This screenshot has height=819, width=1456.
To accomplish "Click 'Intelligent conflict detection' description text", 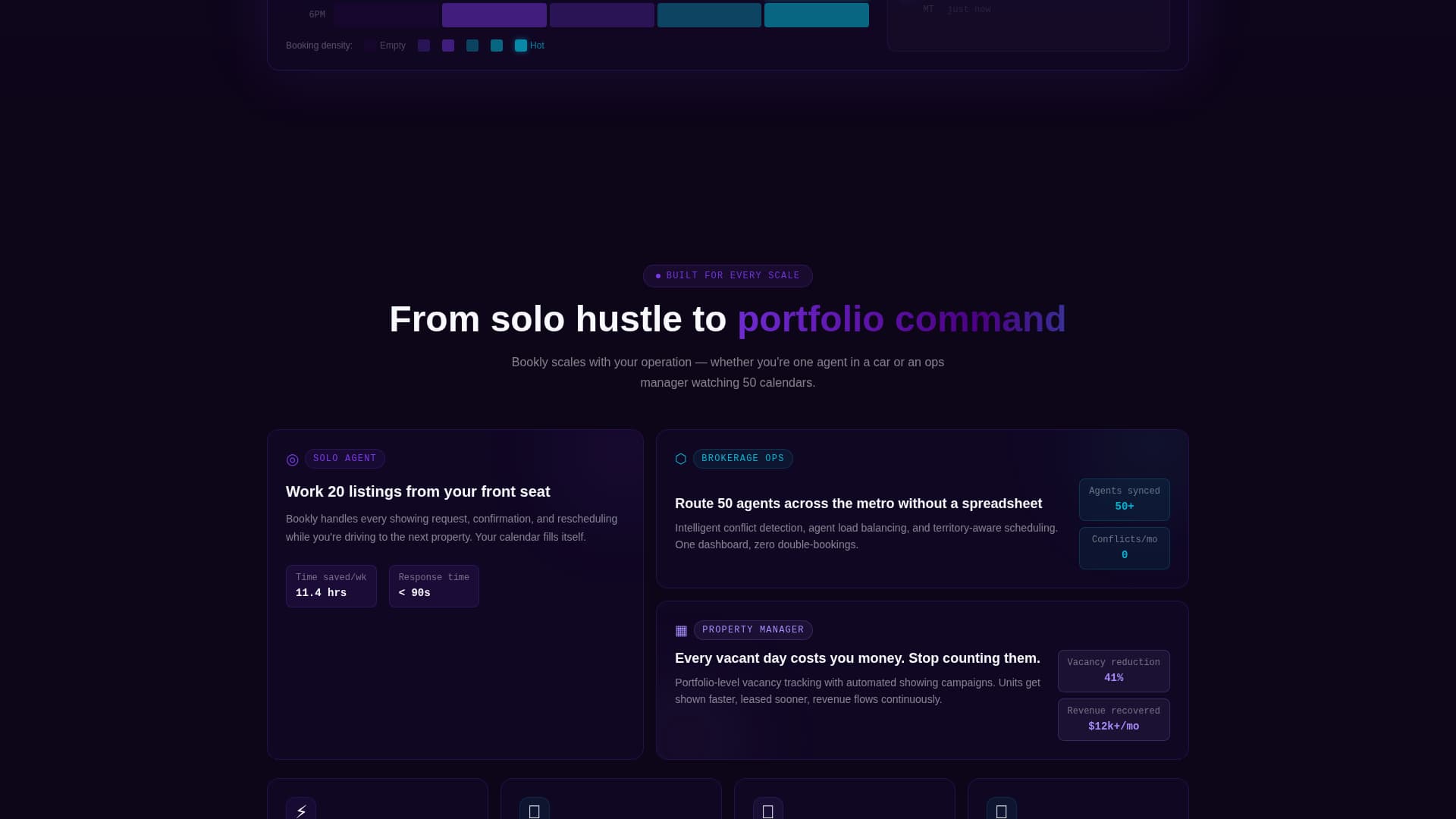I will 866,536.
